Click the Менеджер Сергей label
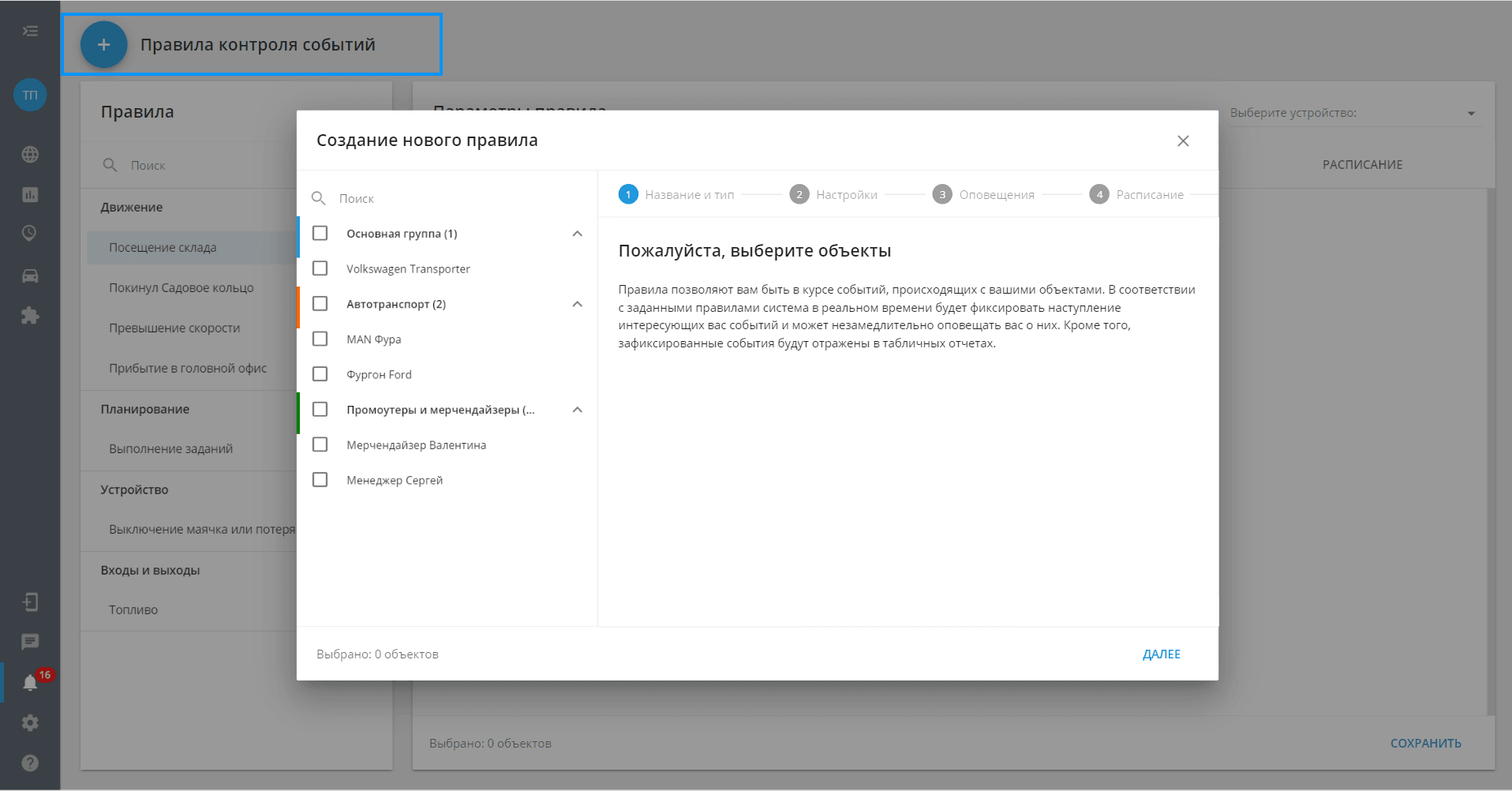Screen dimensions: 1512x791 tap(395, 480)
